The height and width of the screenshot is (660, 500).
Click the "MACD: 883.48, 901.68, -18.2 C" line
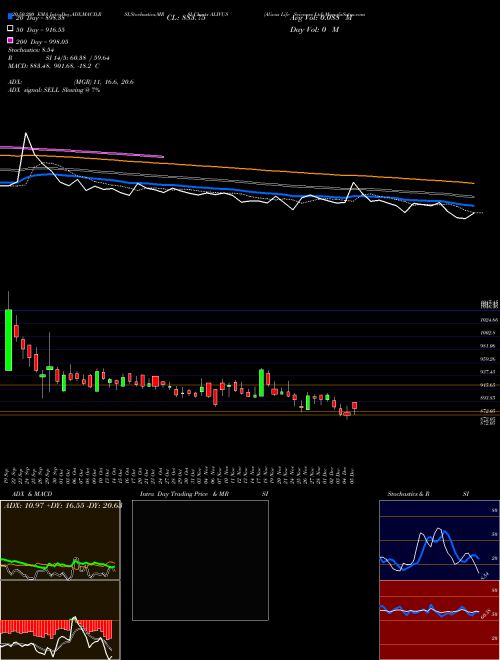click(x=54, y=66)
